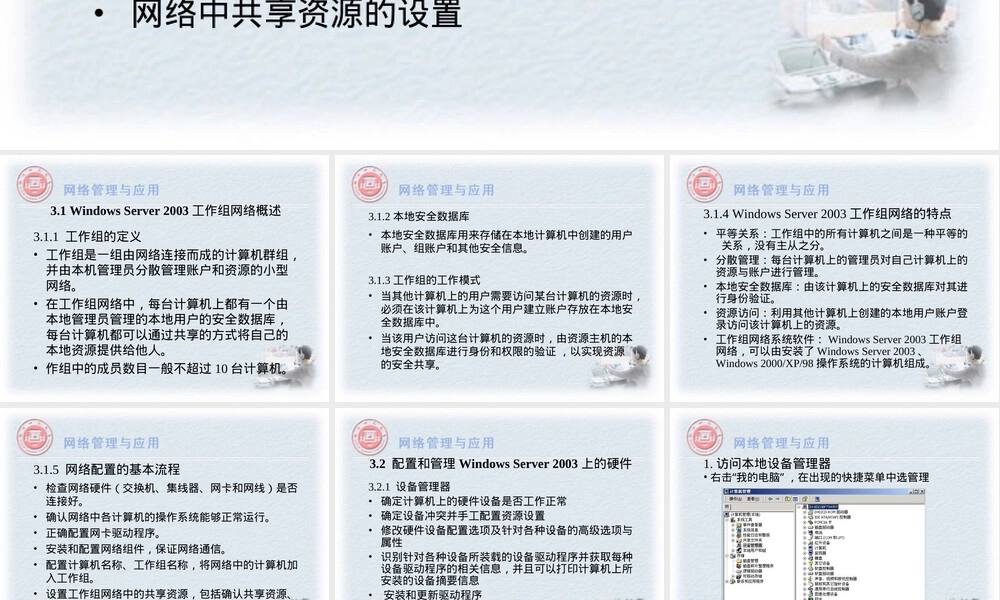
Task: Click heading "3.1 Windows Server 2003 工作组网络概述"
Action: coord(166,211)
